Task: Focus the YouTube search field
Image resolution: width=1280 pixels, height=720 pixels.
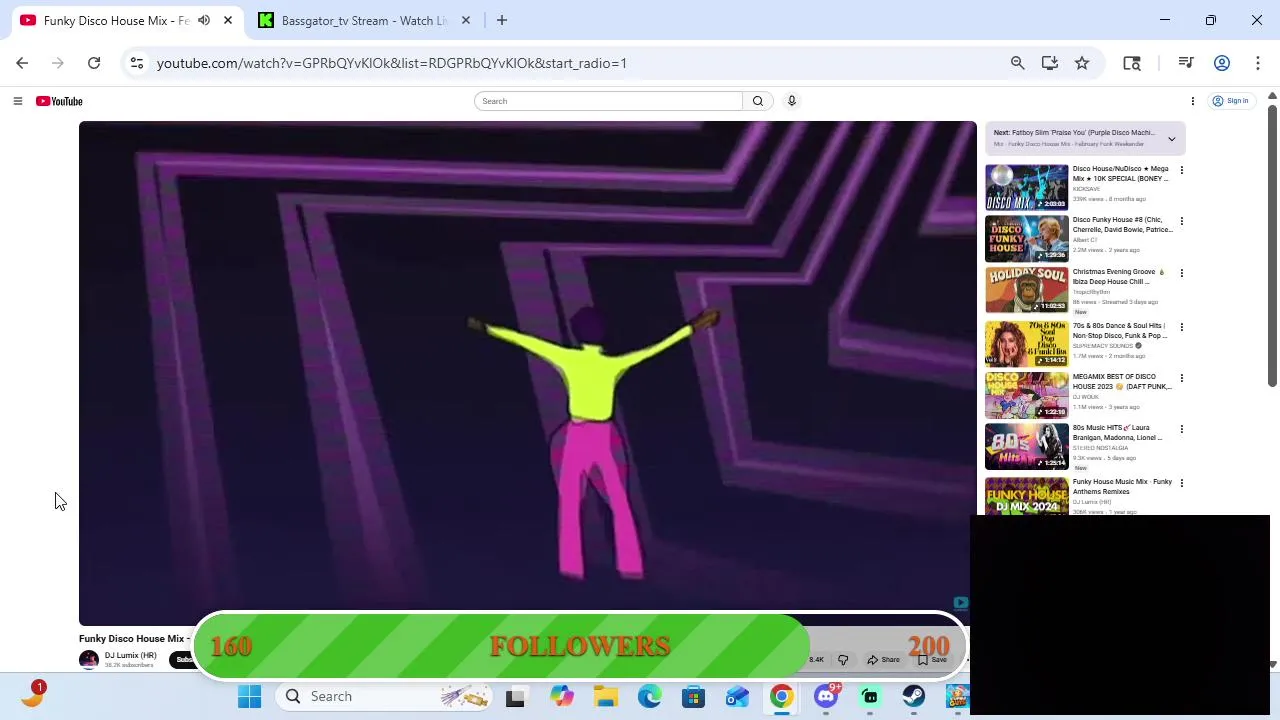Action: click(x=609, y=101)
